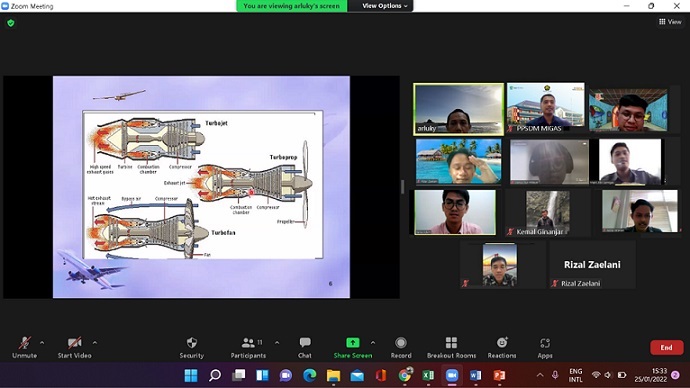Screen dimensions: 690x388
Task: Expand audio options arrow beside Unmute
Action: click(x=42, y=342)
